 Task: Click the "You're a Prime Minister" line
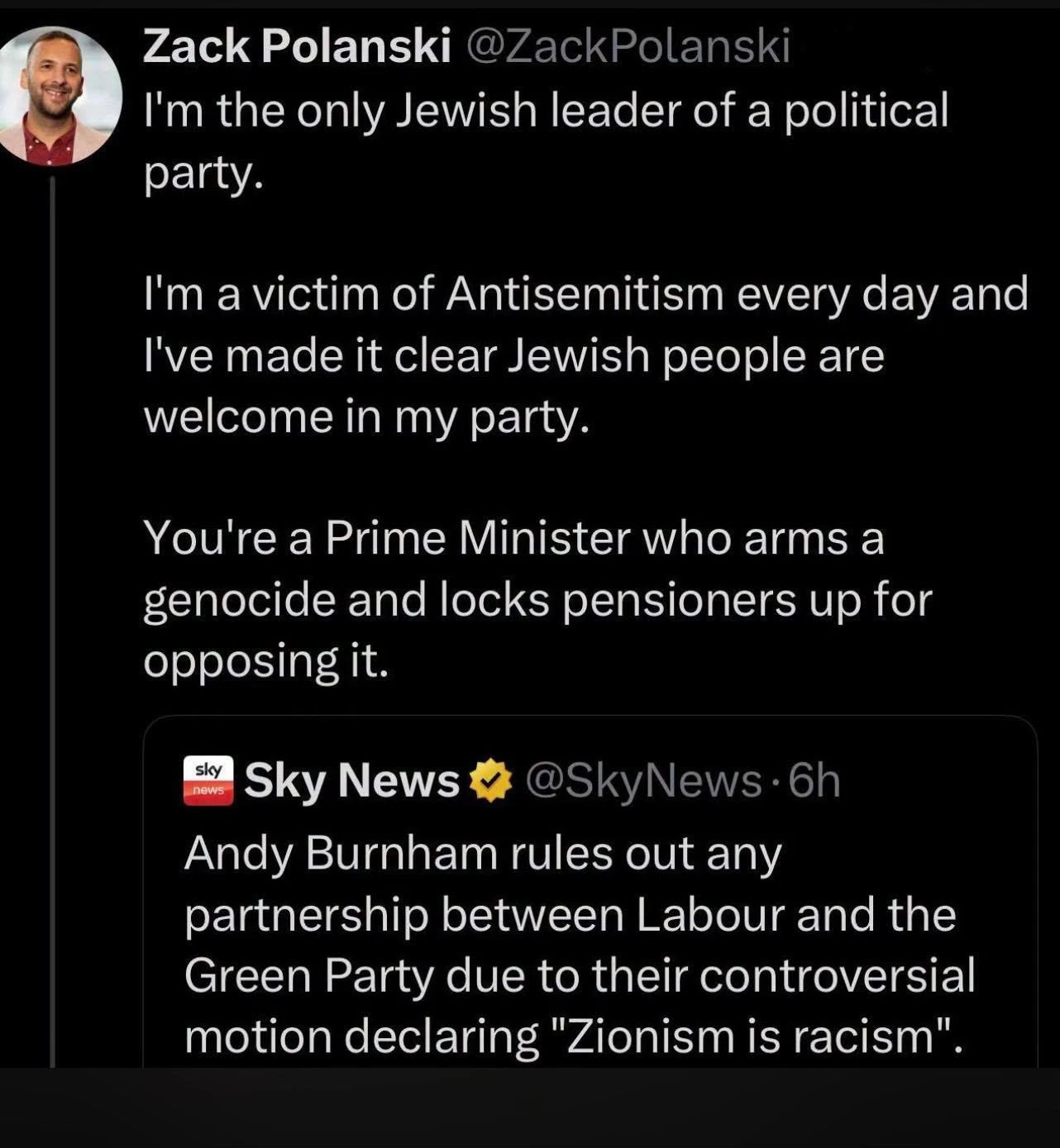click(x=514, y=539)
